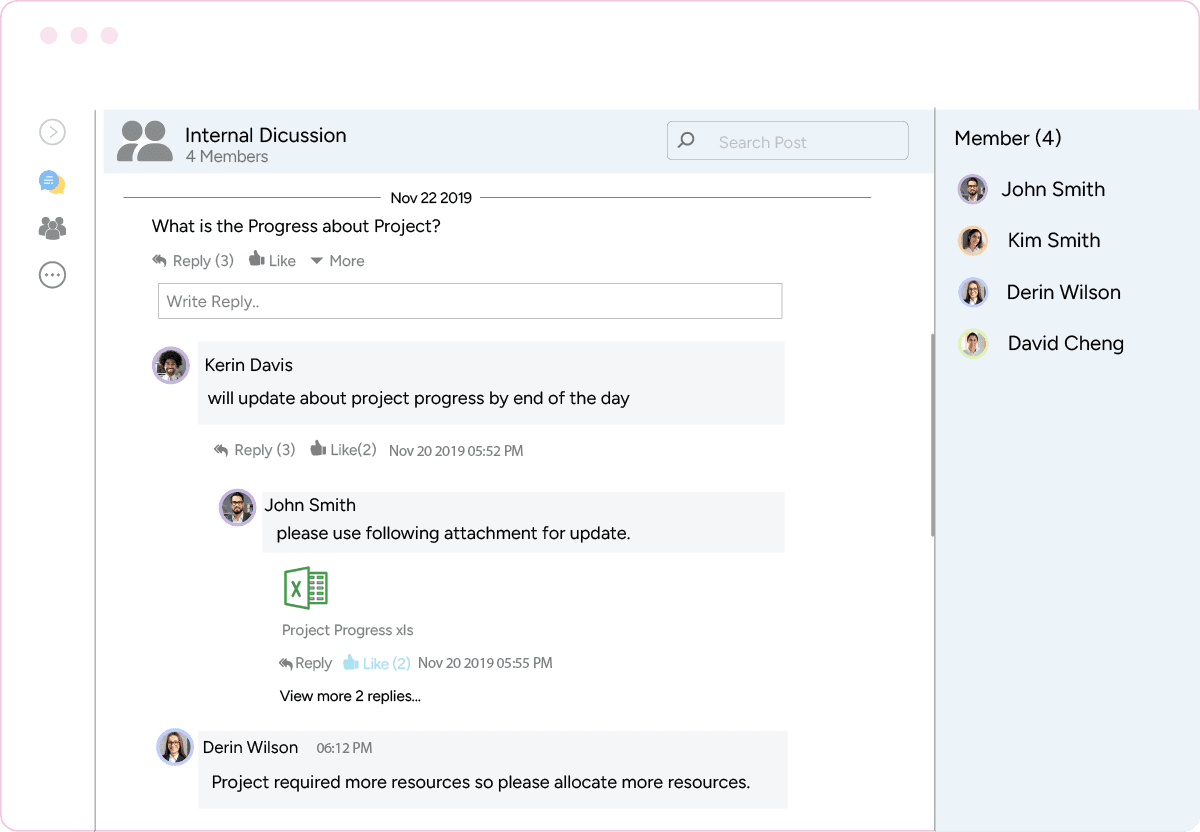The height and width of the screenshot is (832, 1200).
Task: Like the main post about project progress
Action: (272, 260)
